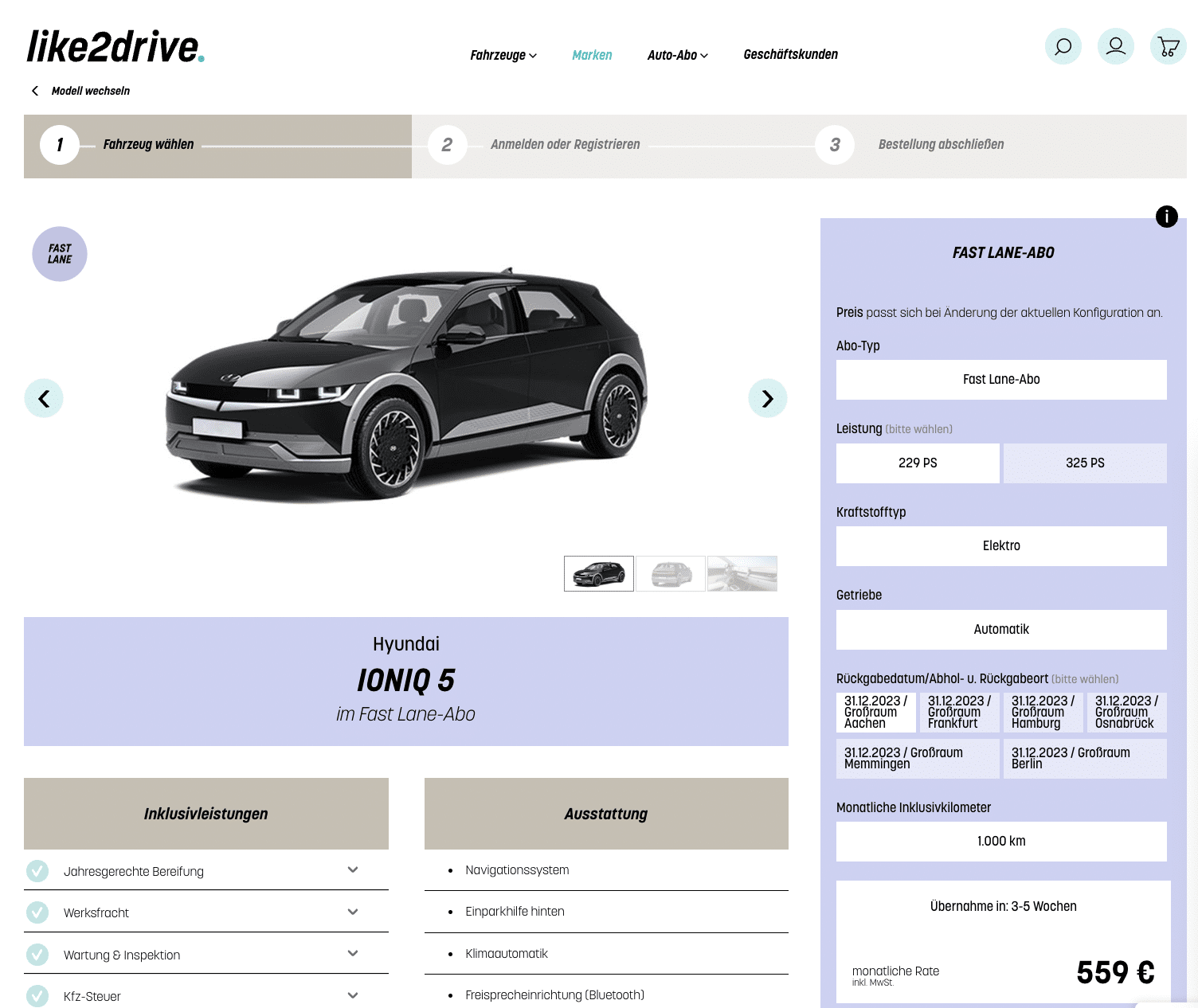Click Bestellung abschließen step label
Viewport: 1198px width, 1008px height.
(941, 145)
